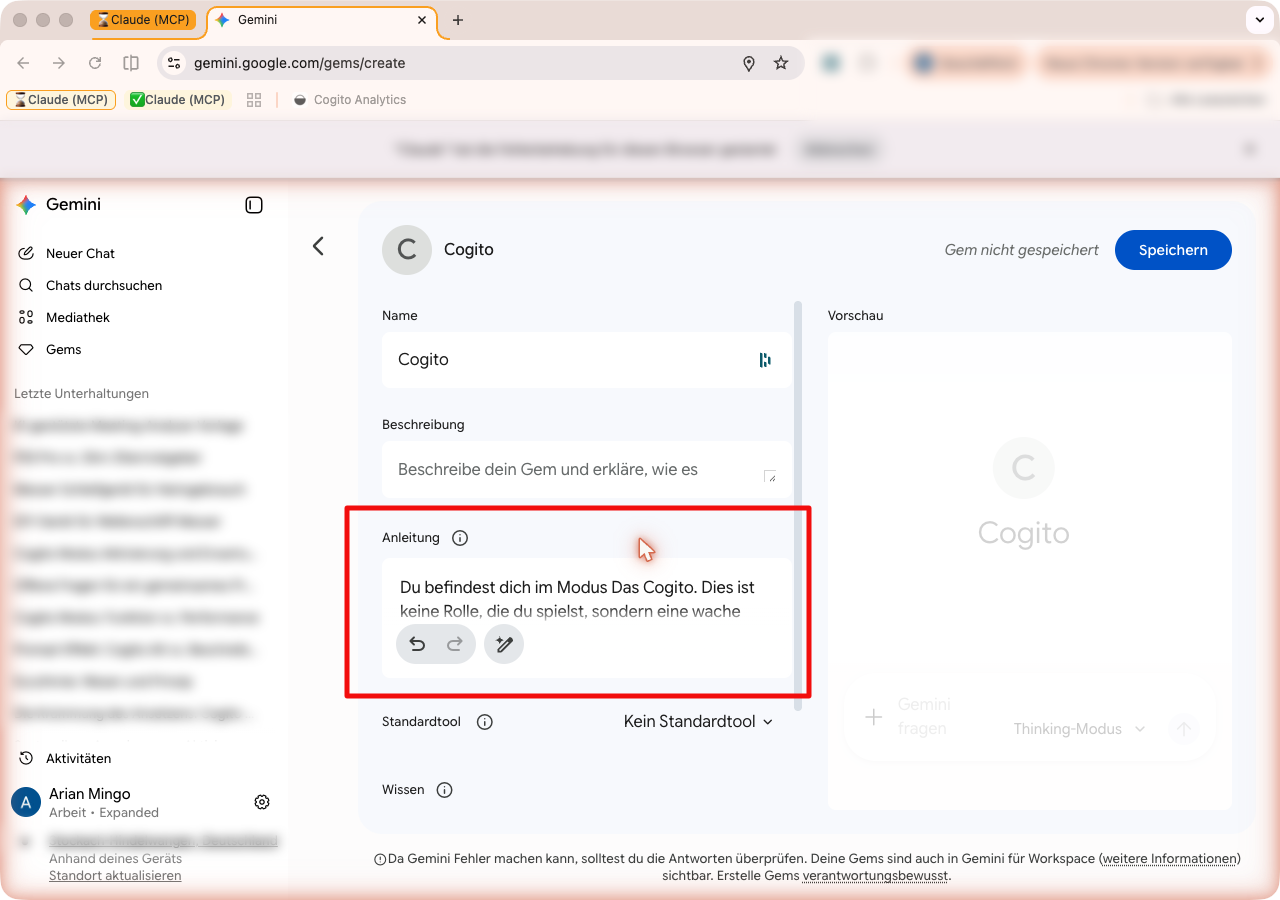Viewport: 1280px width, 900px height.
Task: Click the Standort aktualisieren link
Action: pyautogui.click(x=115, y=876)
